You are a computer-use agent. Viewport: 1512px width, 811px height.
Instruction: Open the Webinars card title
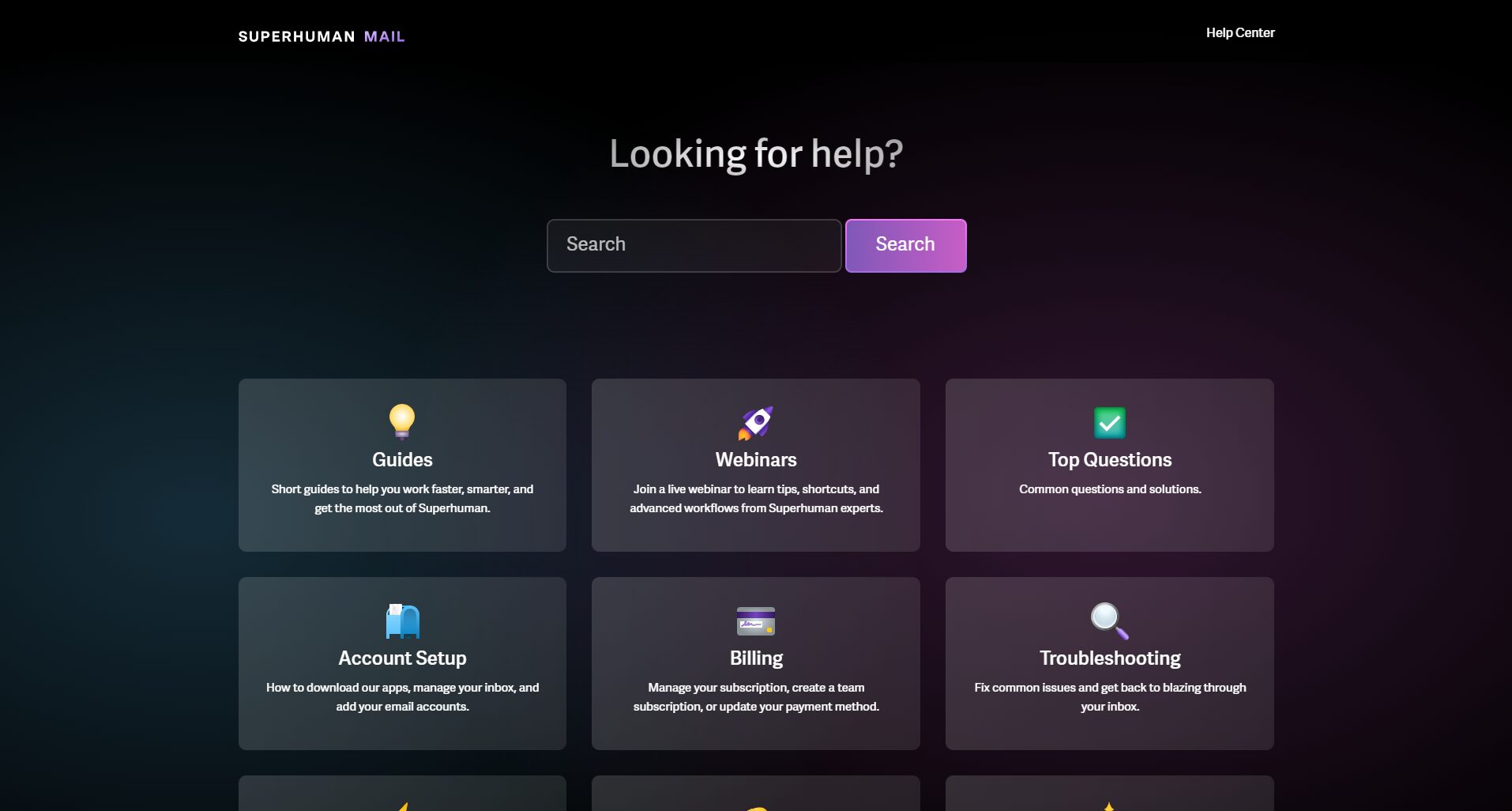756,460
